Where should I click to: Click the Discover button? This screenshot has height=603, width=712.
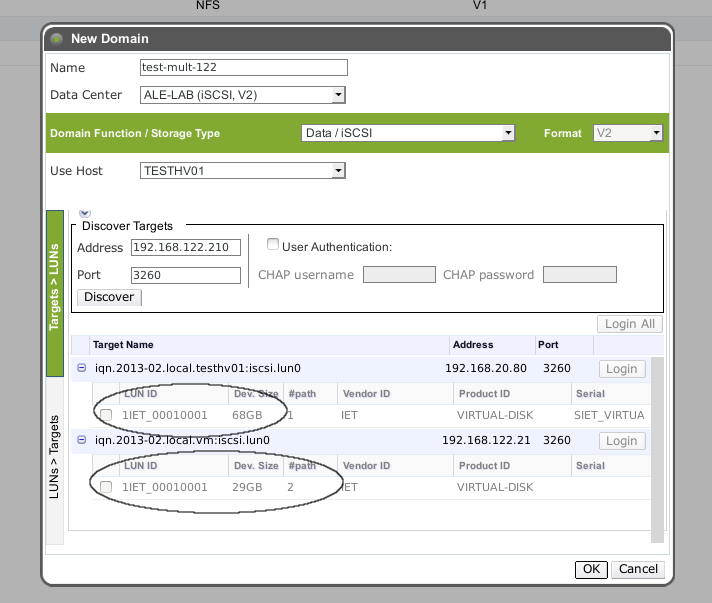(109, 297)
